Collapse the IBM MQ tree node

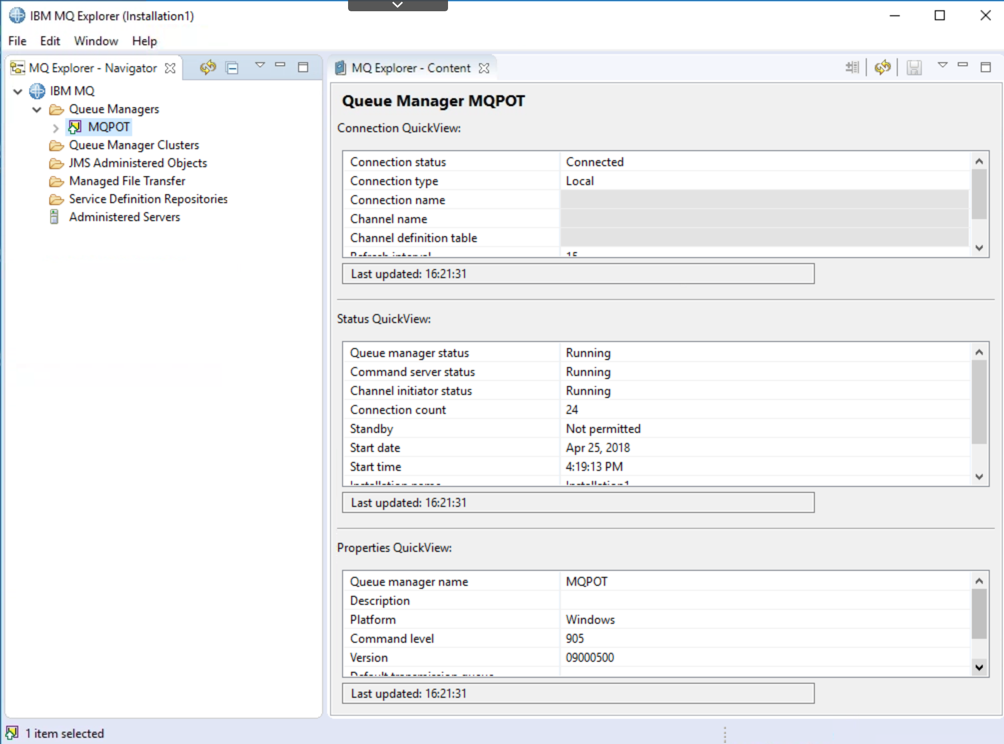(18, 92)
